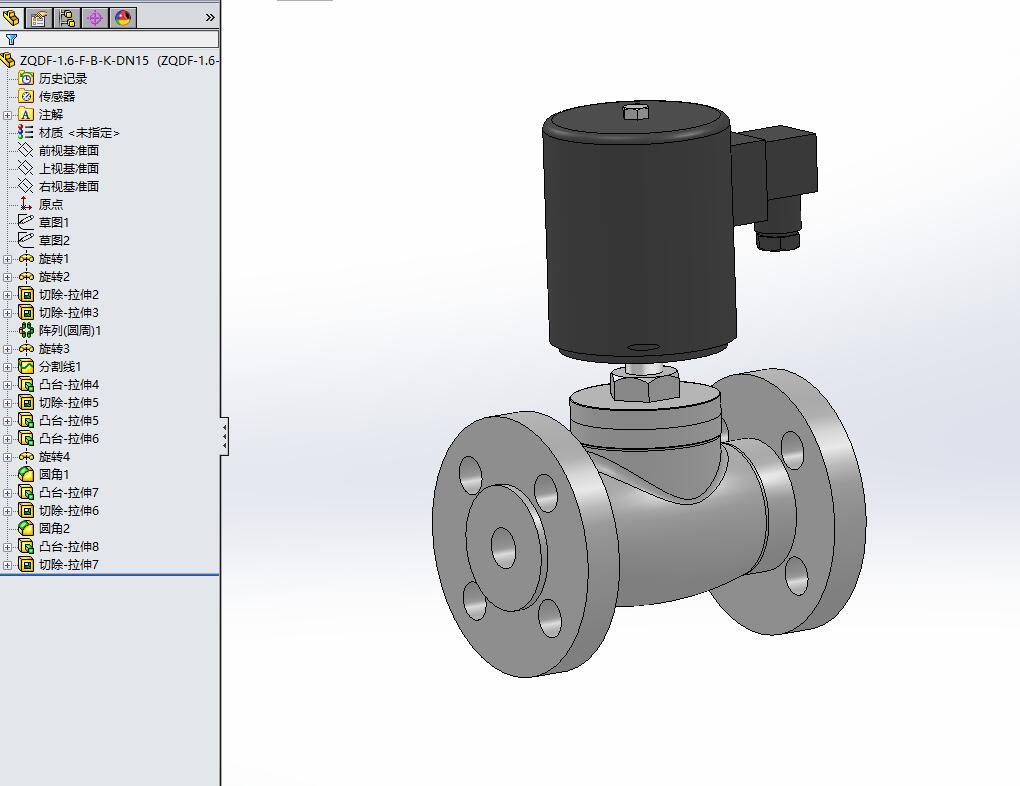
Task: Click the 旋转1 revolve icon
Action: 25,258
